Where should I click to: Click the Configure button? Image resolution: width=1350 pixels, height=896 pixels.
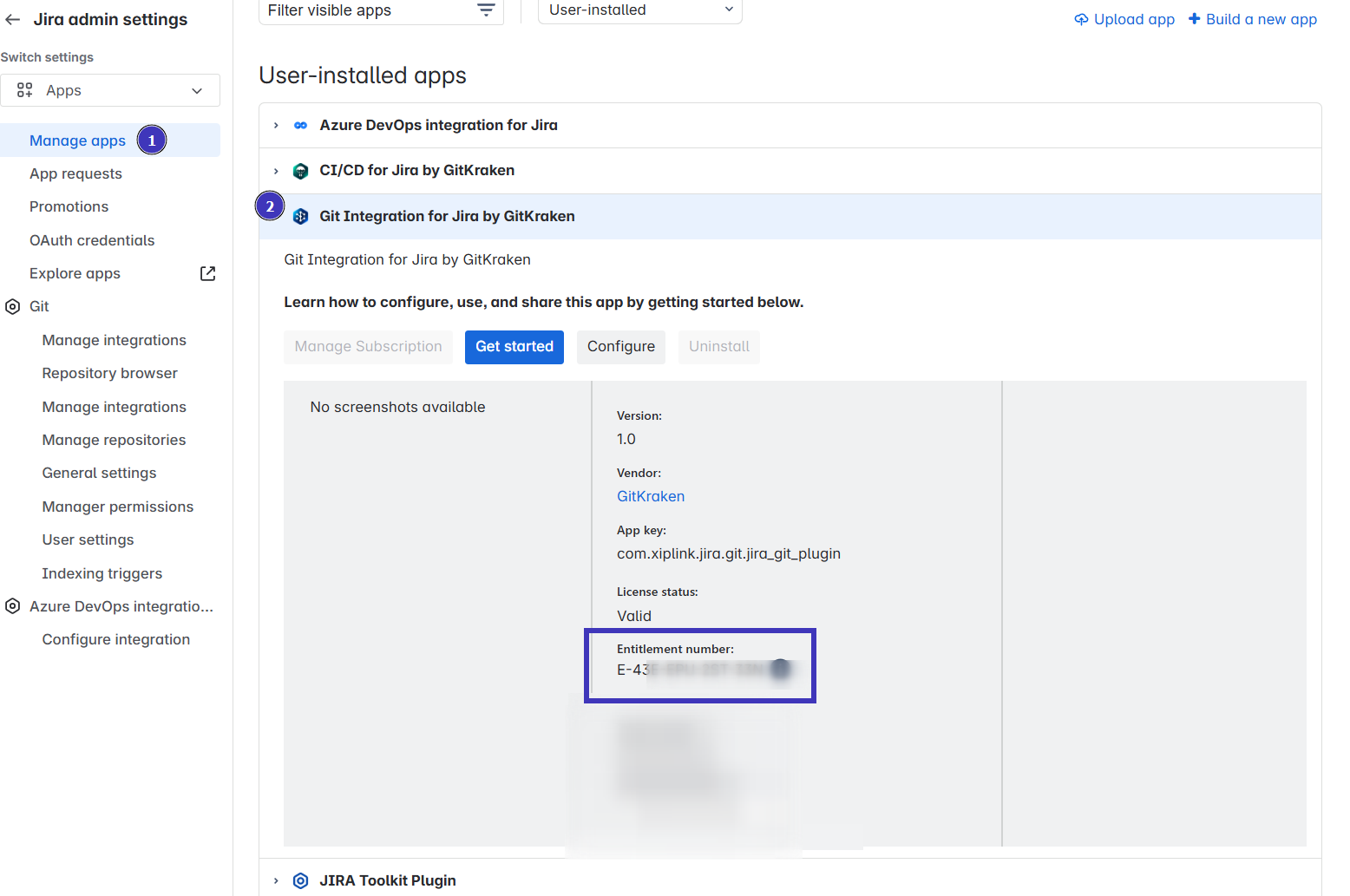(621, 347)
